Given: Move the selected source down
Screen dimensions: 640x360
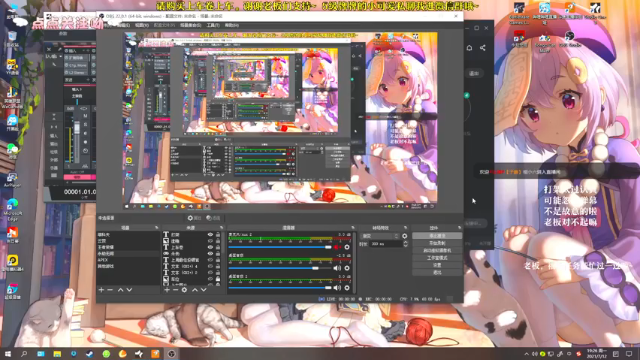Looking at the screenshot, I should 204,290.
